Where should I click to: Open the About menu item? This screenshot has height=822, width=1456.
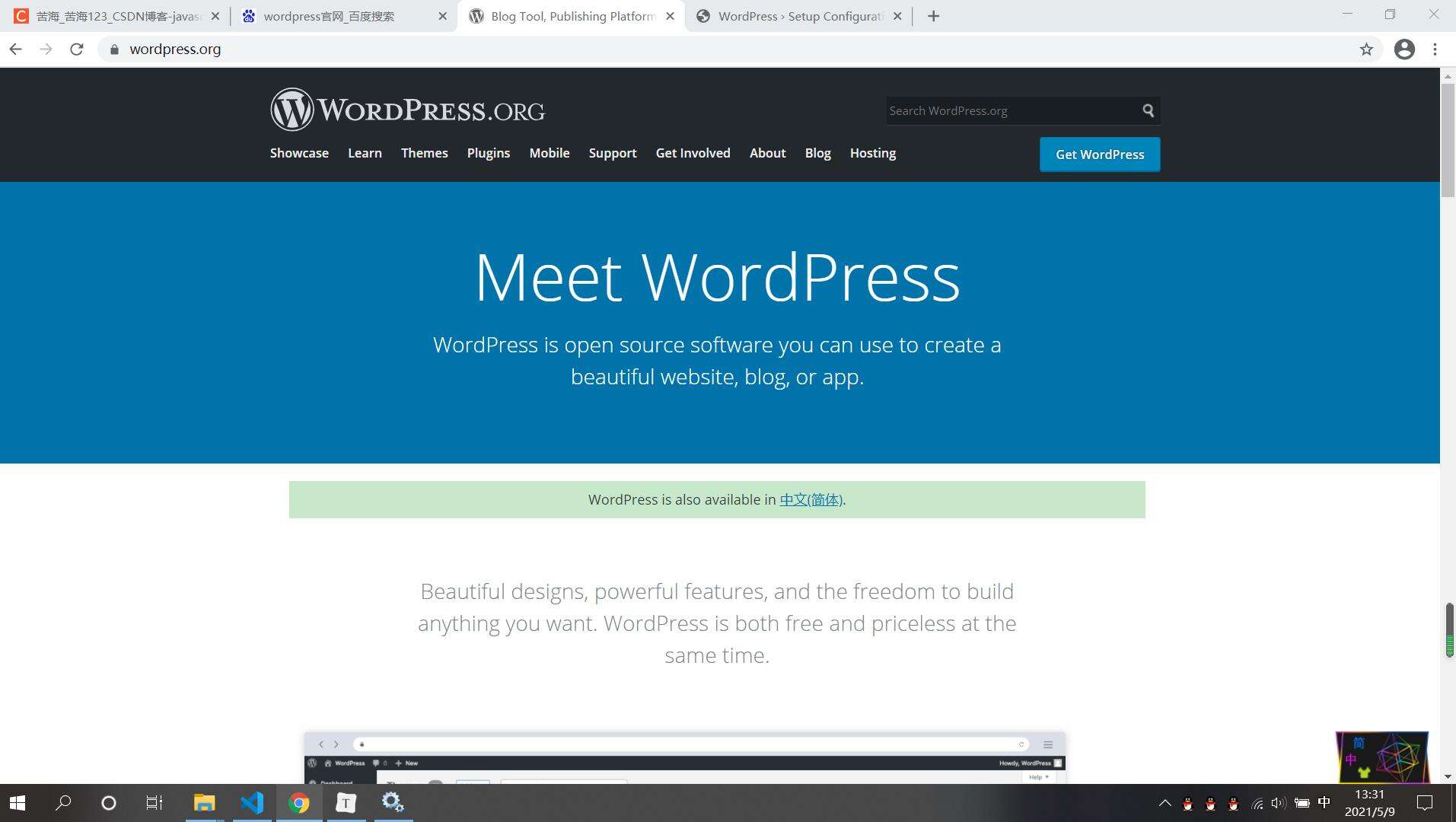coord(767,153)
